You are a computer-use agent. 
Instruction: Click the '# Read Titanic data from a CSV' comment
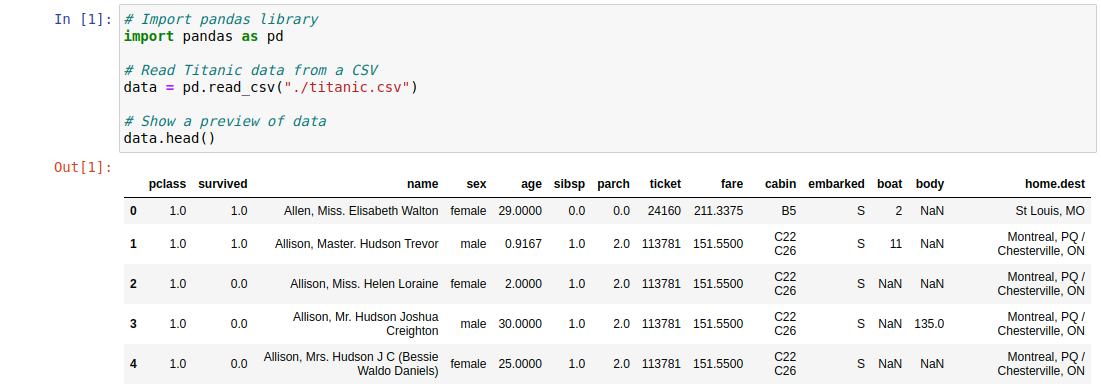click(x=251, y=71)
